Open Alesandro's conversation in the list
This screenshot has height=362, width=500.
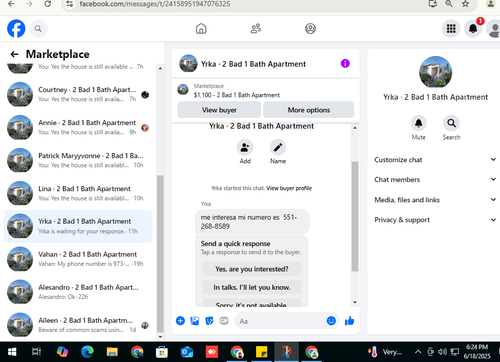point(78,292)
